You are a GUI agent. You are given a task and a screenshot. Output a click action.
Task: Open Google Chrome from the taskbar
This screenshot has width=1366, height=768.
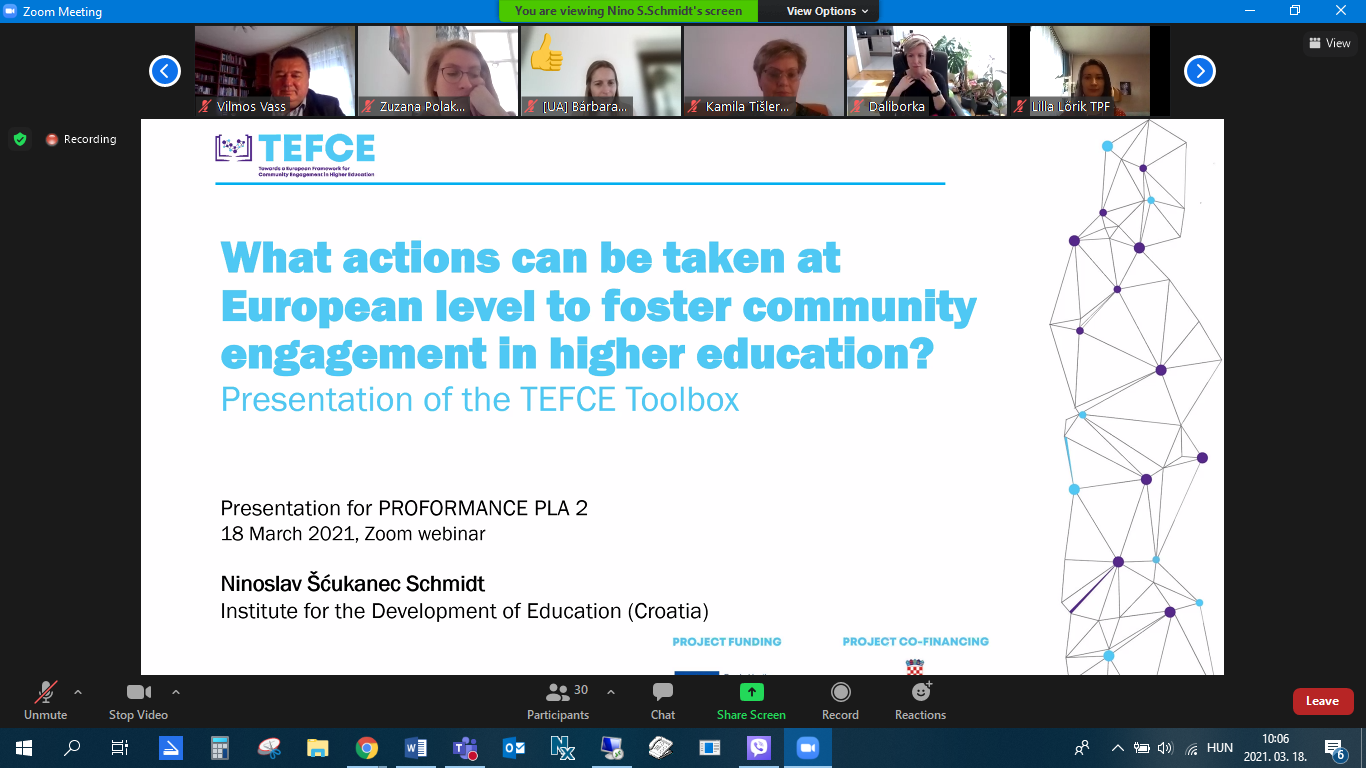(367, 748)
